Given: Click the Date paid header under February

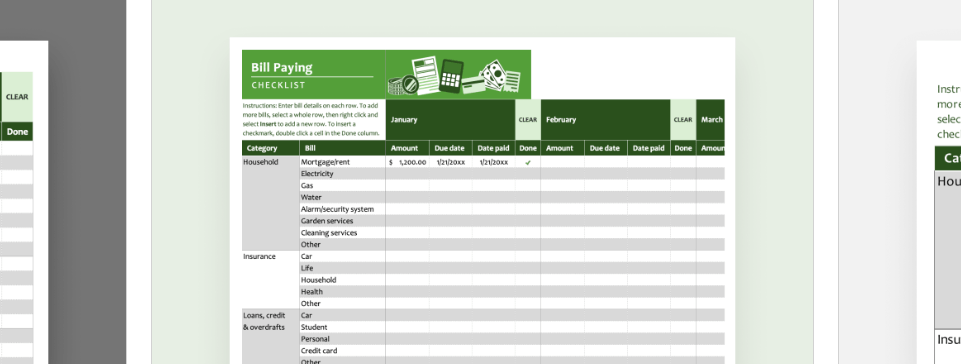Looking at the screenshot, I should 648,148.
